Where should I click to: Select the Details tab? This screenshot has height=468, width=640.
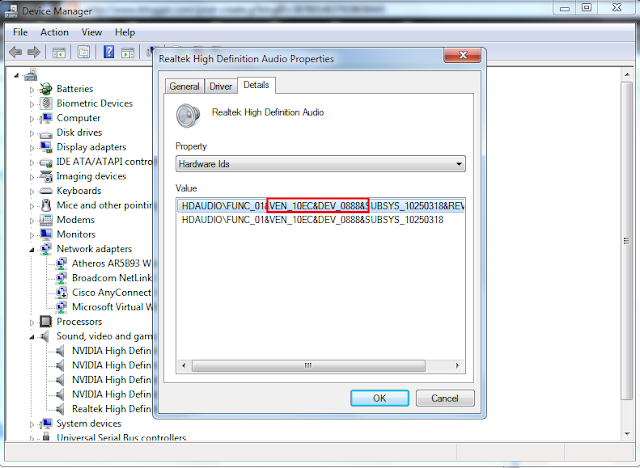[x=256, y=85]
